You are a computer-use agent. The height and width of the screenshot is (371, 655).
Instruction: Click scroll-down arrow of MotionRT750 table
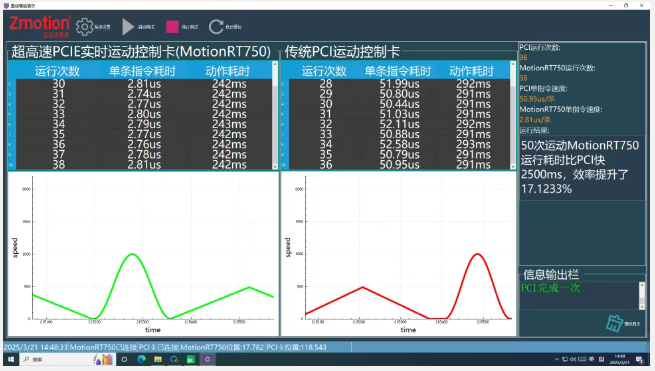[275, 167]
